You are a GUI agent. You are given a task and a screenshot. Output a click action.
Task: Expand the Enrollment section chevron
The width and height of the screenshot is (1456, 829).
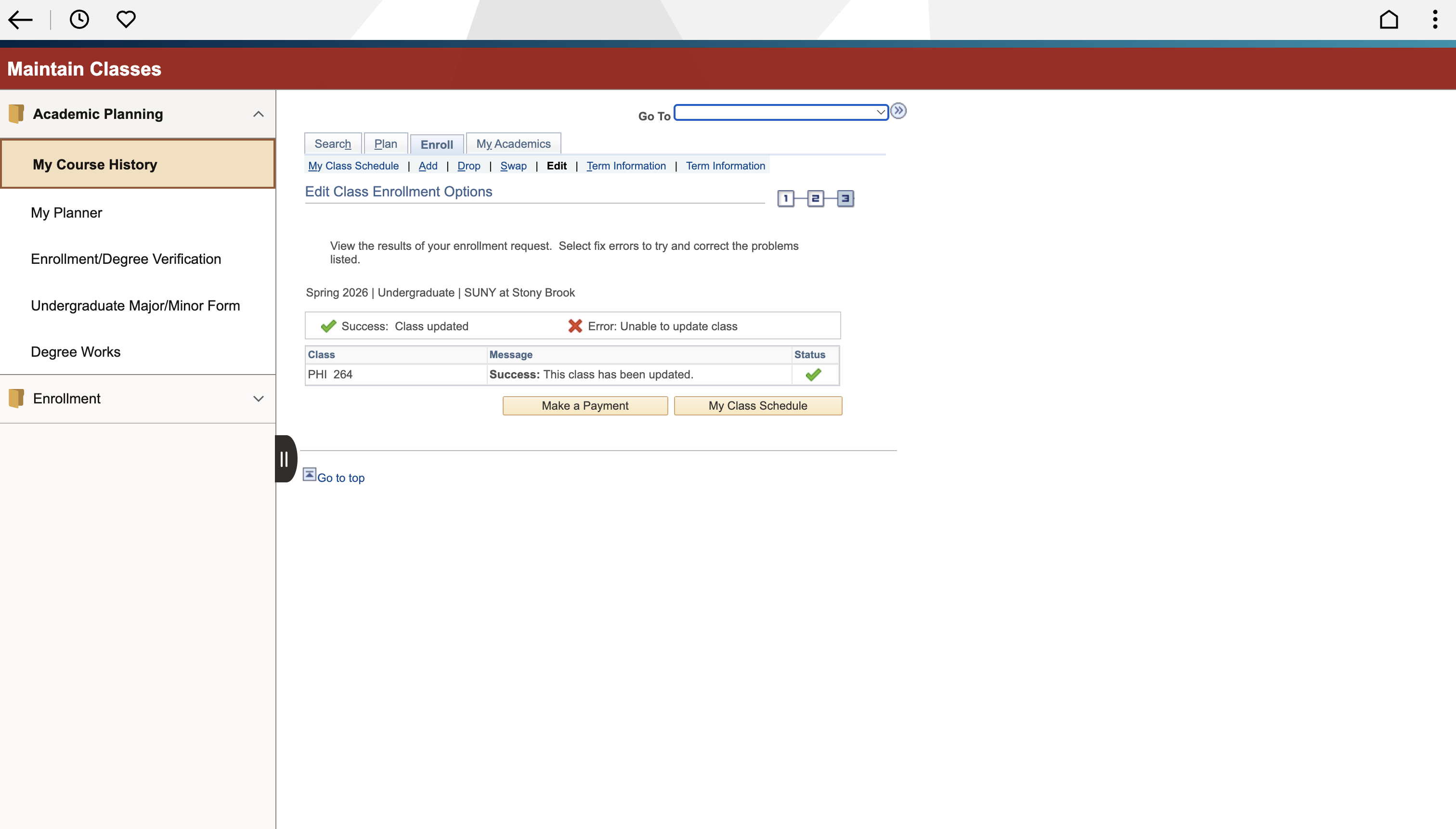point(259,399)
